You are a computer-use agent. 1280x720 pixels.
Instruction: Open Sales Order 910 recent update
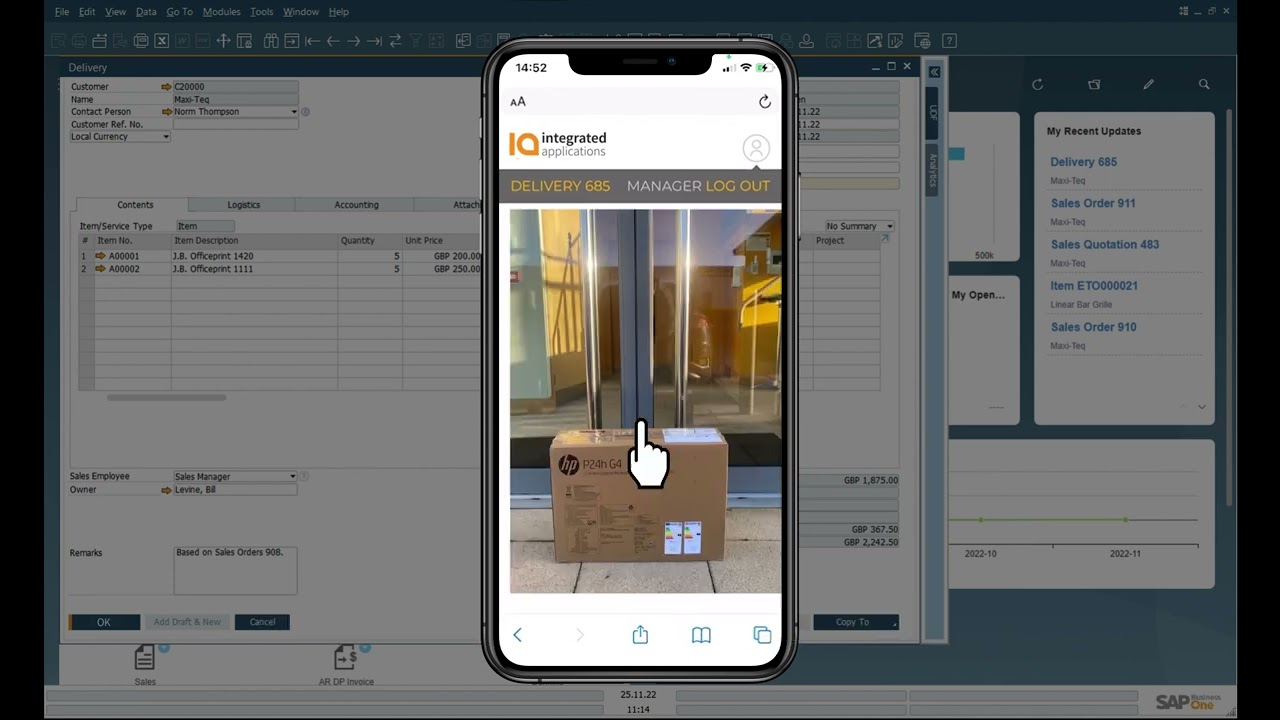click(x=1093, y=327)
